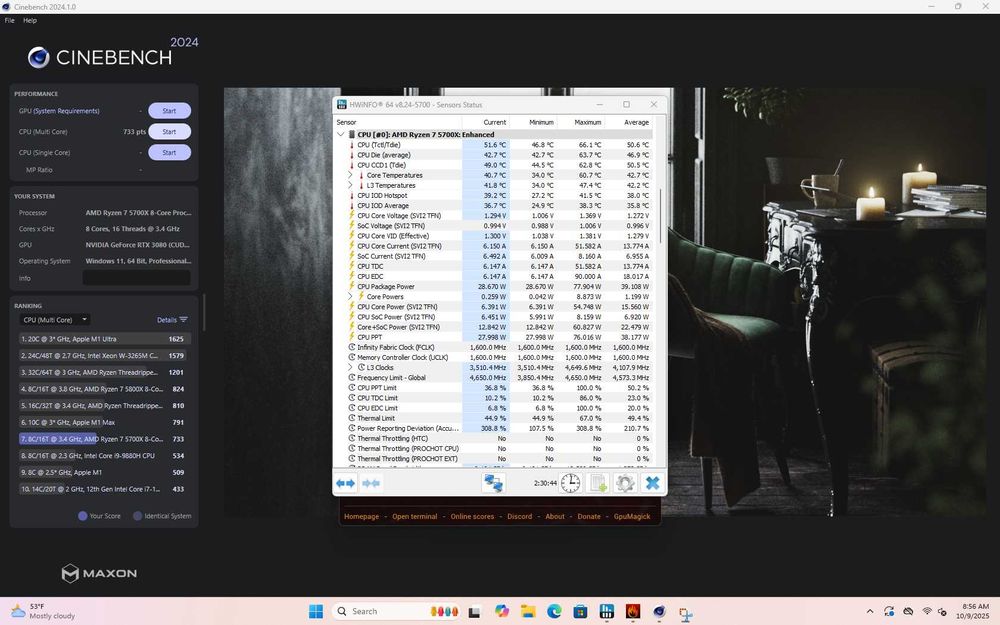Open the FurMark flame taskbar icon
This screenshot has width=1000, height=625.
click(x=633, y=612)
